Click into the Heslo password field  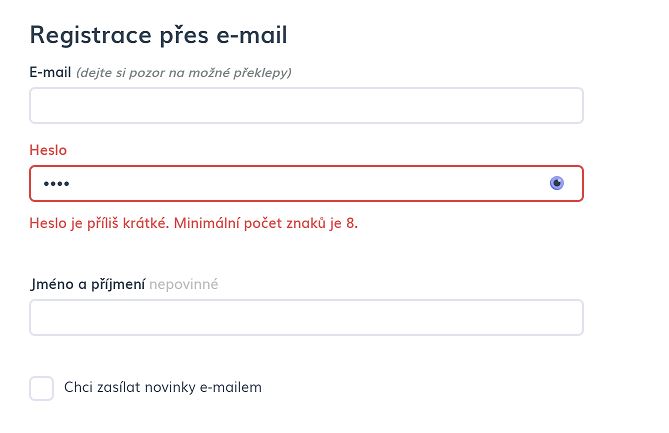[306, 183]
